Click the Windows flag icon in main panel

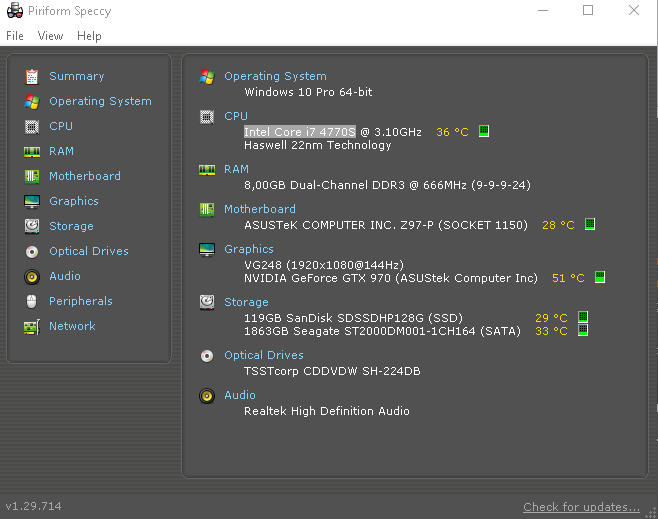click(x=207, y=77)
